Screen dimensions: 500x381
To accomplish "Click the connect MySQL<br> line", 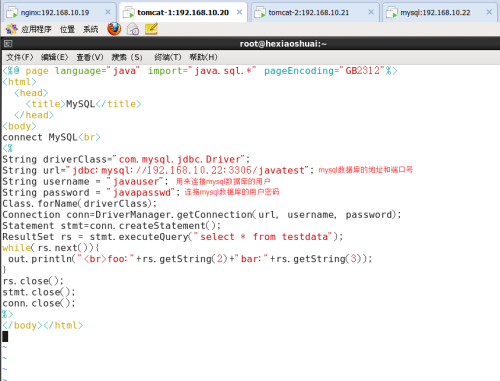I will [51, 137].
